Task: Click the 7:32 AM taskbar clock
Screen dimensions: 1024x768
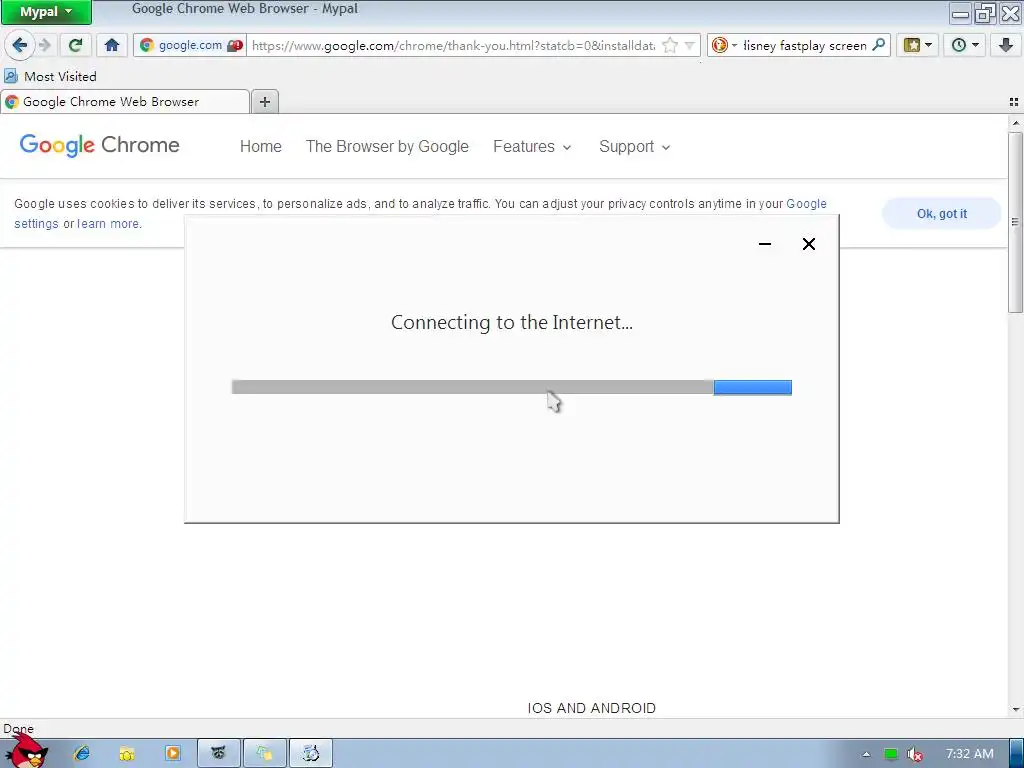Action: pos(969,754)
